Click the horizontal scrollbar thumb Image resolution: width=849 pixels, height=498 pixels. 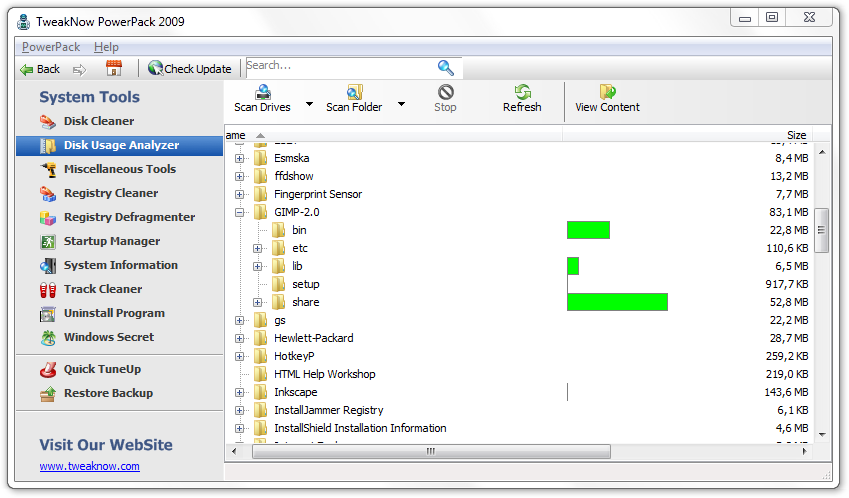[x=431, y=451]
